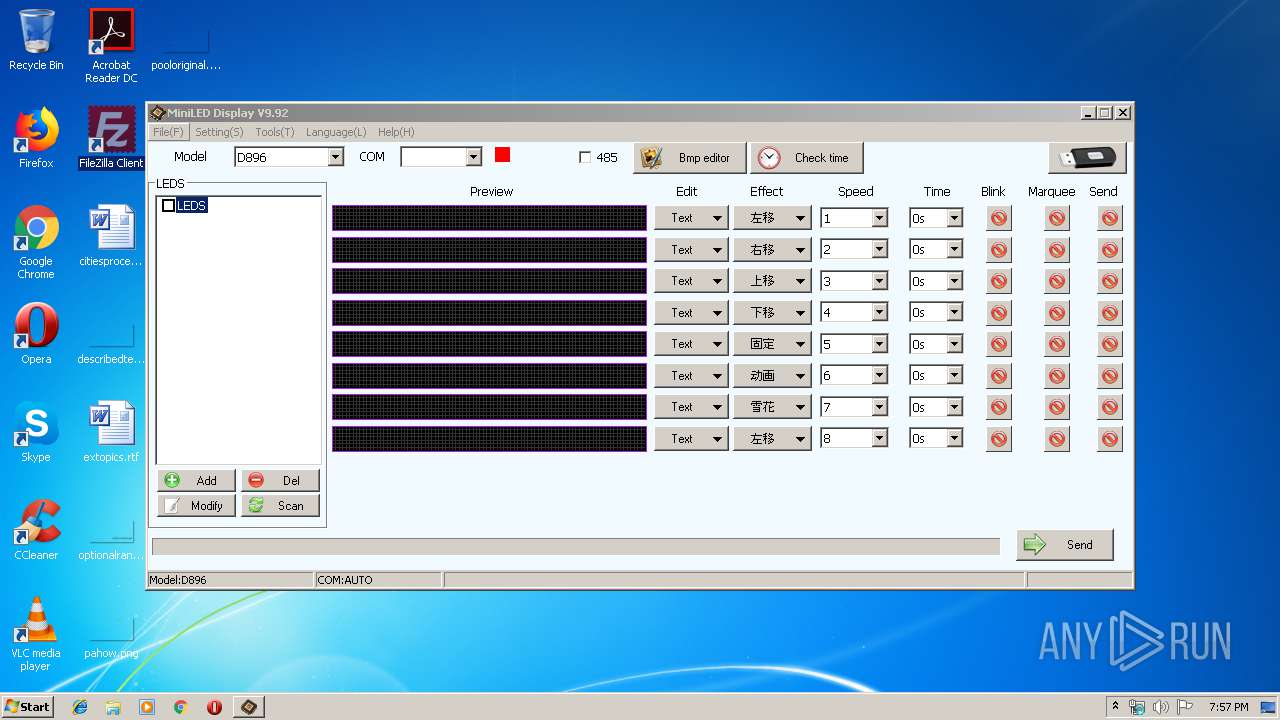The image size is (1280, 720).
Task: Click the Check time button
Action: [806, 158]
